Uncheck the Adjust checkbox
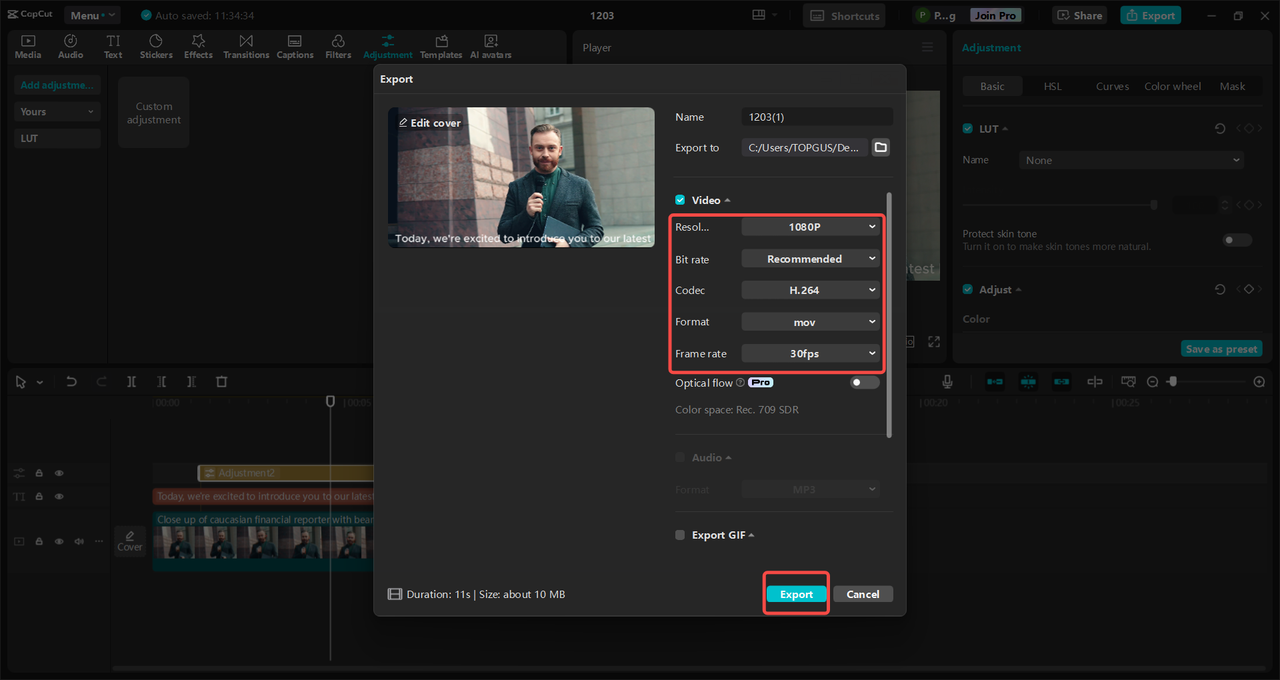 968,289
